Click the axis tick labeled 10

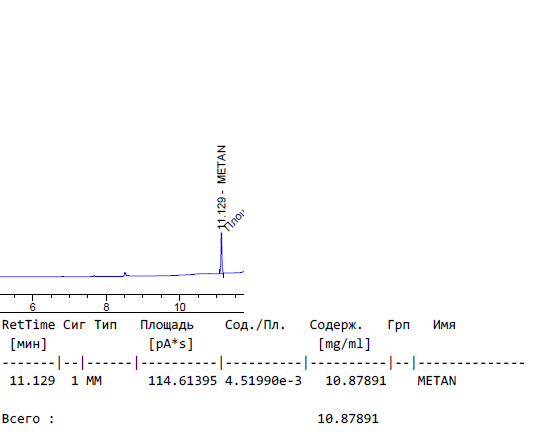(179, 307)
